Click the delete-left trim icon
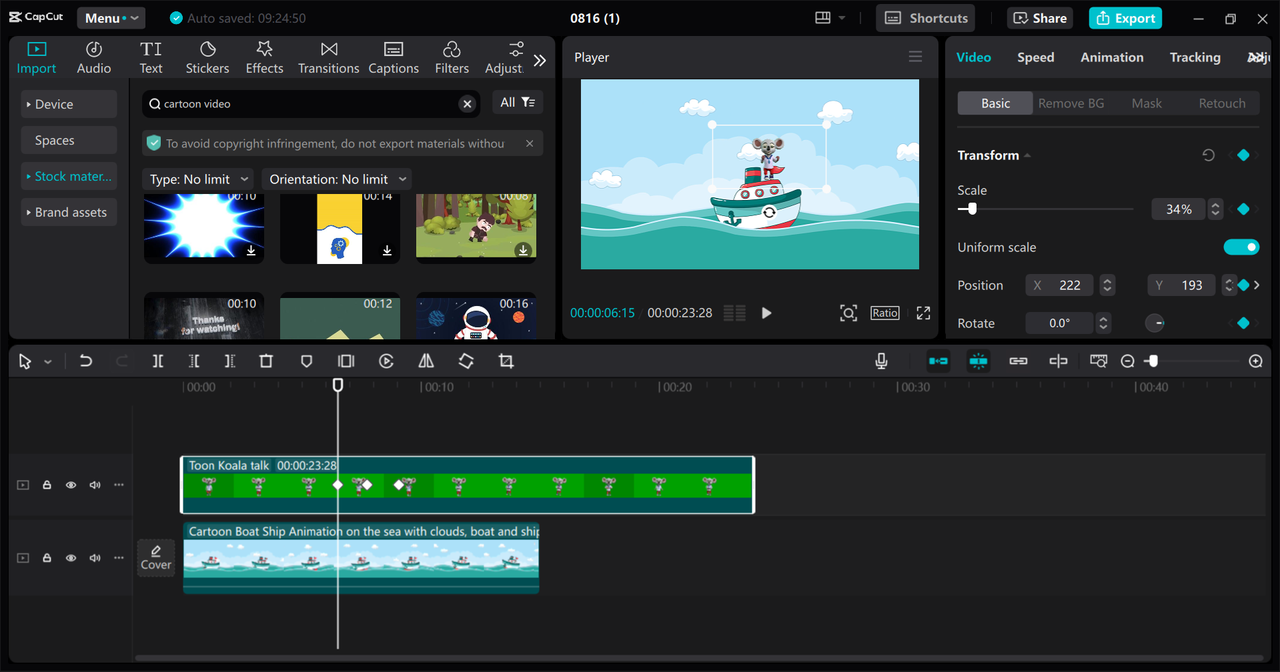The image size is (1280, 672). pos(194,361)
